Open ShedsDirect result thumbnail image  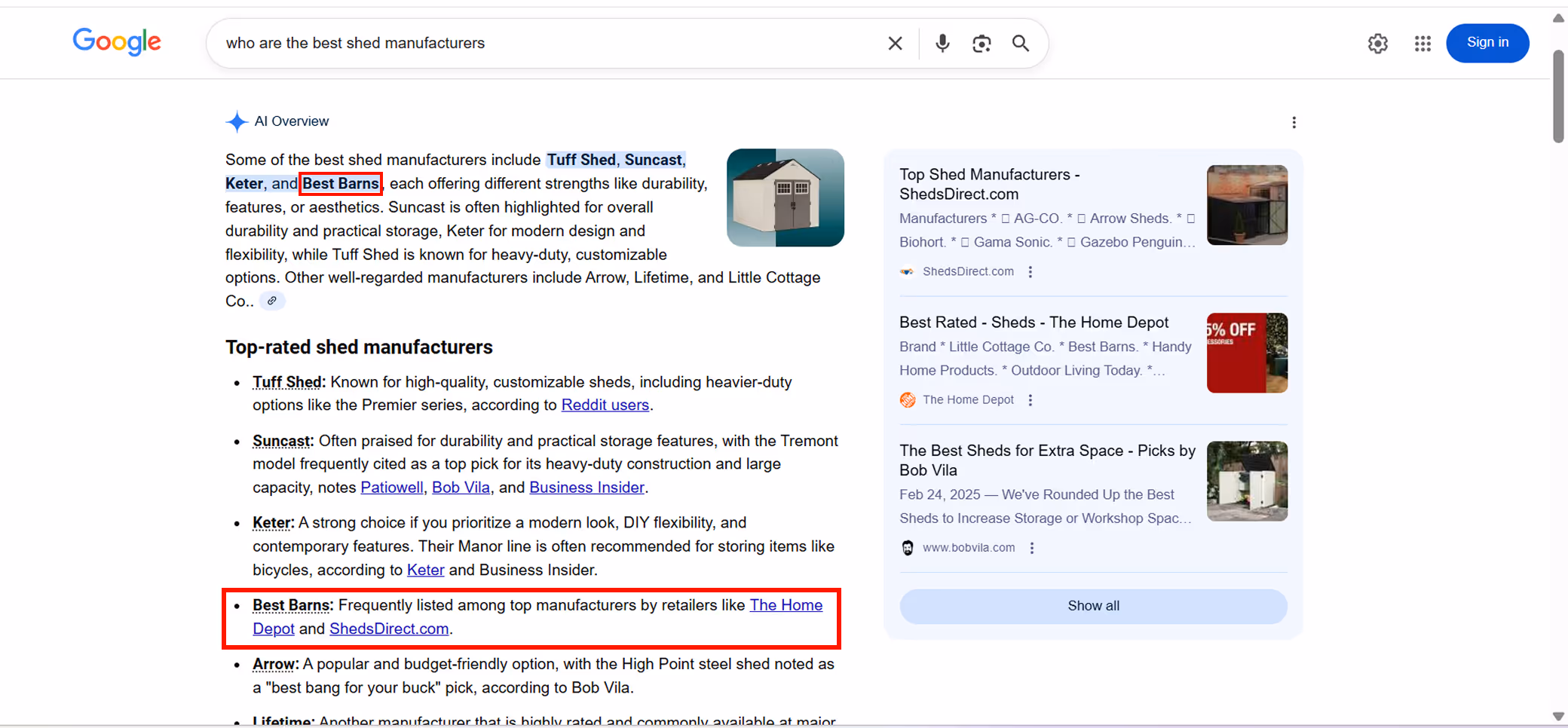(1247, 205)
